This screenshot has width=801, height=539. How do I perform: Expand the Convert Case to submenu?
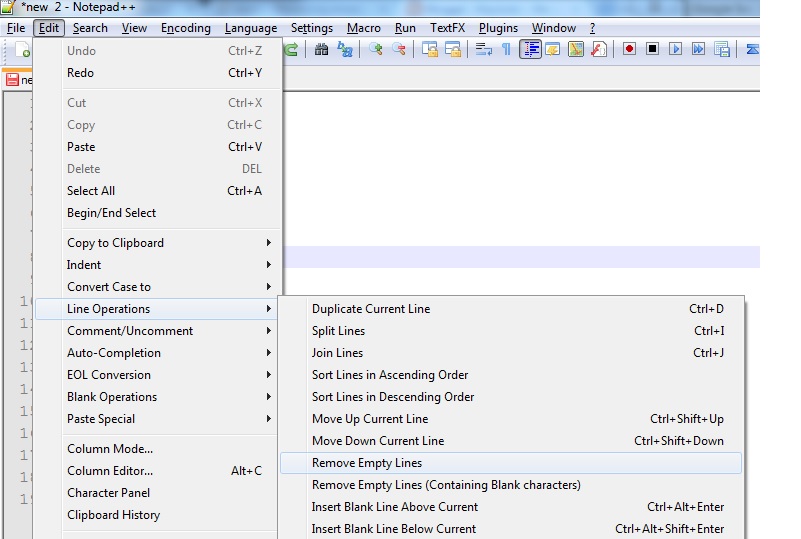tap(158, 287)
